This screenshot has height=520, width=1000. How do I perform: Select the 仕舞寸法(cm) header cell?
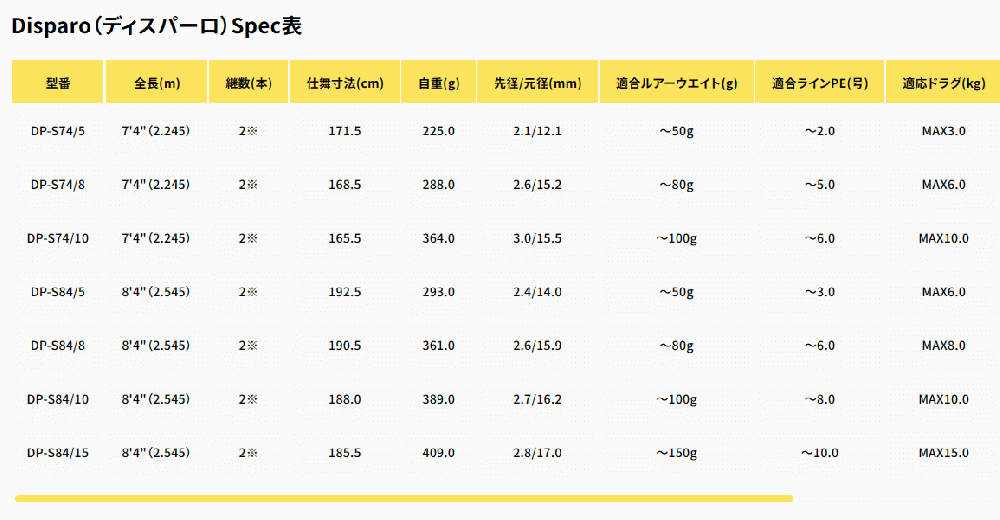click(x=345, y=82)
